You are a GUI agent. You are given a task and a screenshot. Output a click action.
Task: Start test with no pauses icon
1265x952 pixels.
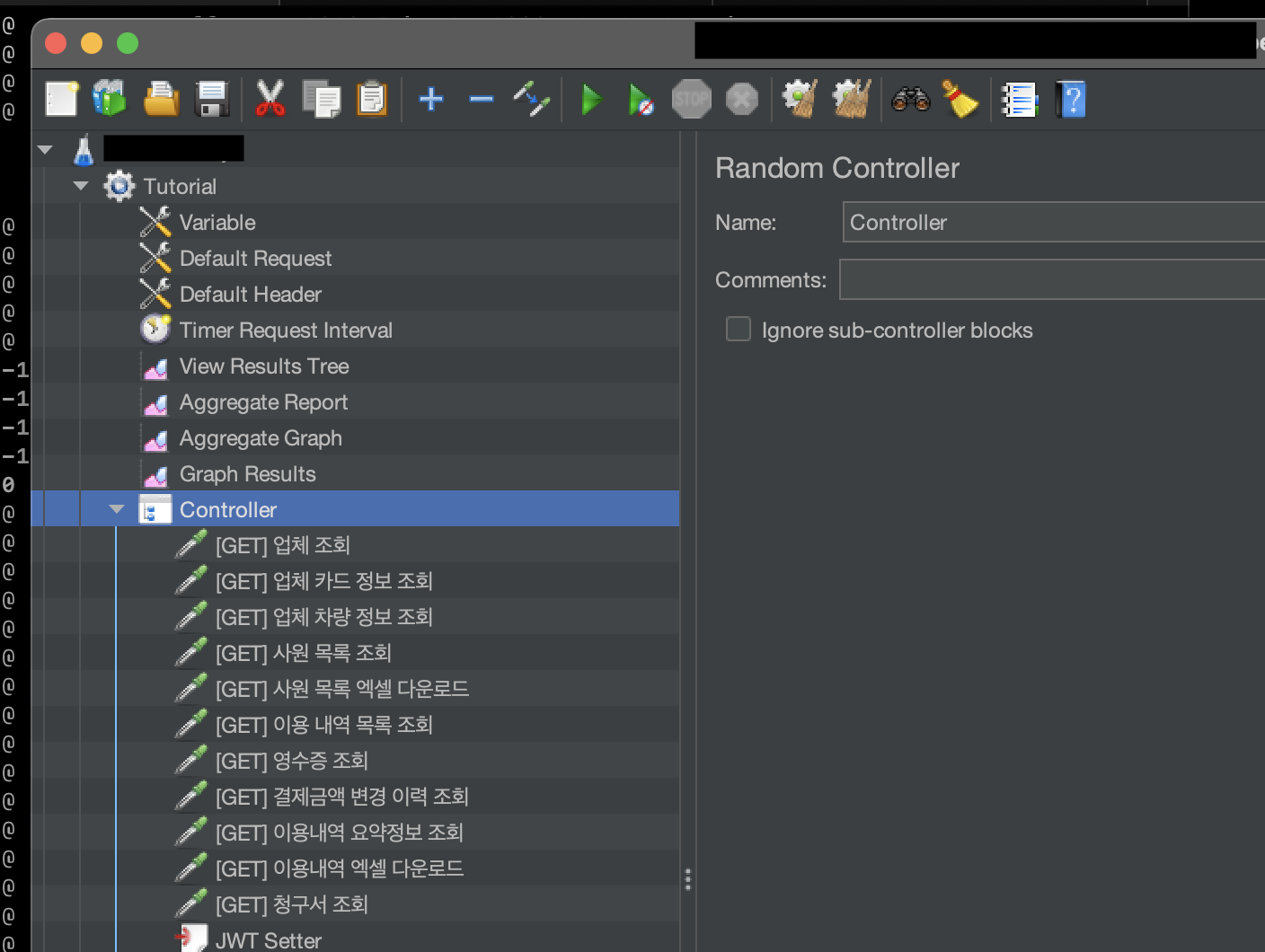click(x=641, y=99)
